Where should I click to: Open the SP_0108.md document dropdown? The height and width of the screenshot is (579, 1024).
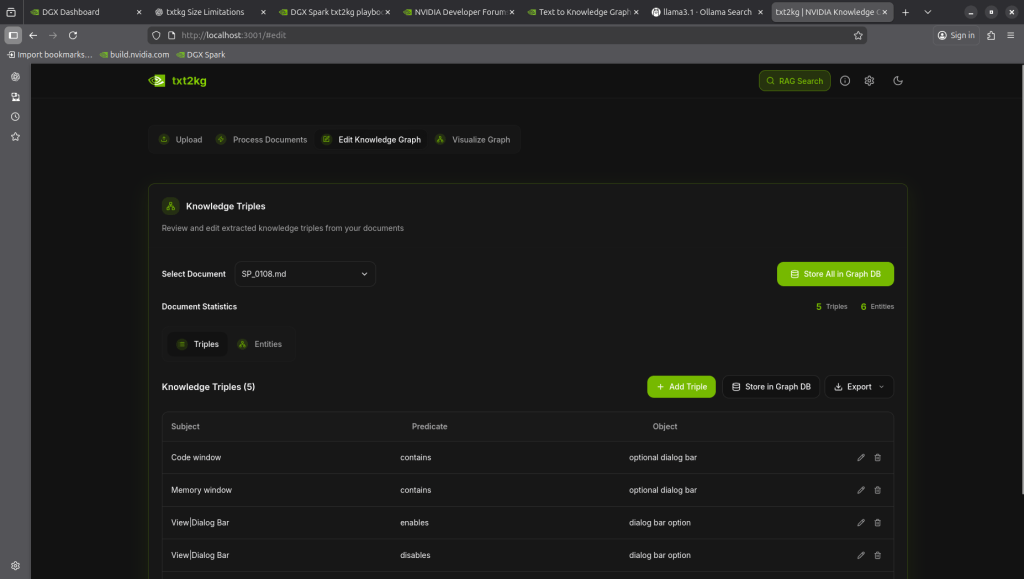[x=305, y=274]
